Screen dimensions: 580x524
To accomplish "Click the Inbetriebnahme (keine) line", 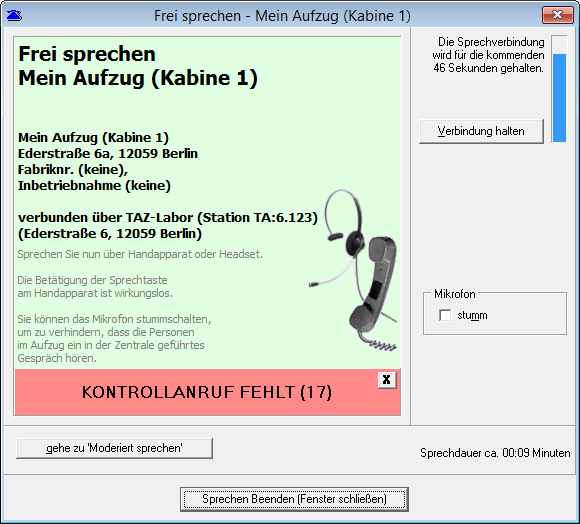I will coord(94,186).
